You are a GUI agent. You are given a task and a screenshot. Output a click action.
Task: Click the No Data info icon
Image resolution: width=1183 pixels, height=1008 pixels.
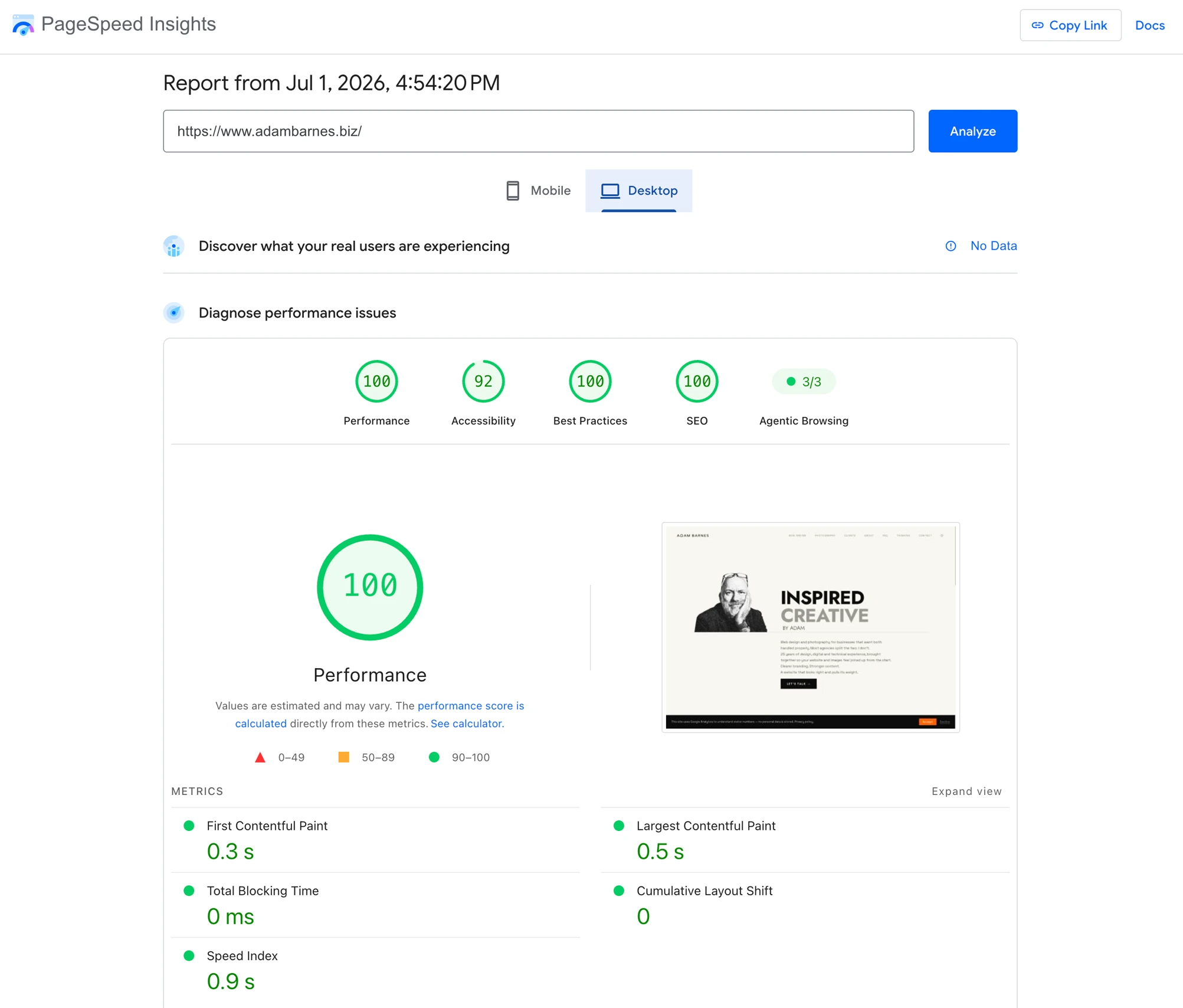pos(951,246)
